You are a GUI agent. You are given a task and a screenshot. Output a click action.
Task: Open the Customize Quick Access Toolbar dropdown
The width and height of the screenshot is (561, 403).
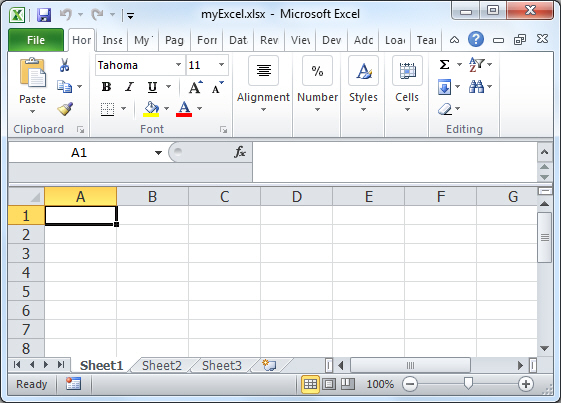131,15
